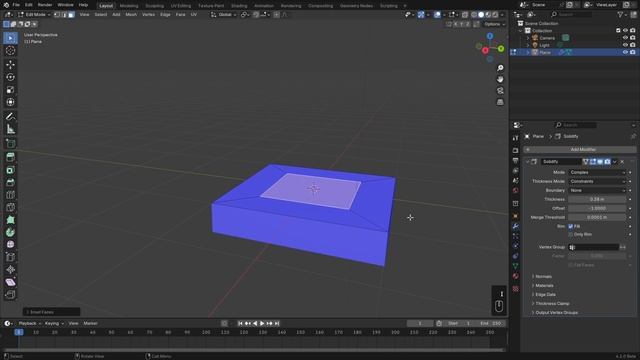Viewport: 640px width, 360px height.
Task: Expand the Normals subpanel
Action: [x=542, y=276]
